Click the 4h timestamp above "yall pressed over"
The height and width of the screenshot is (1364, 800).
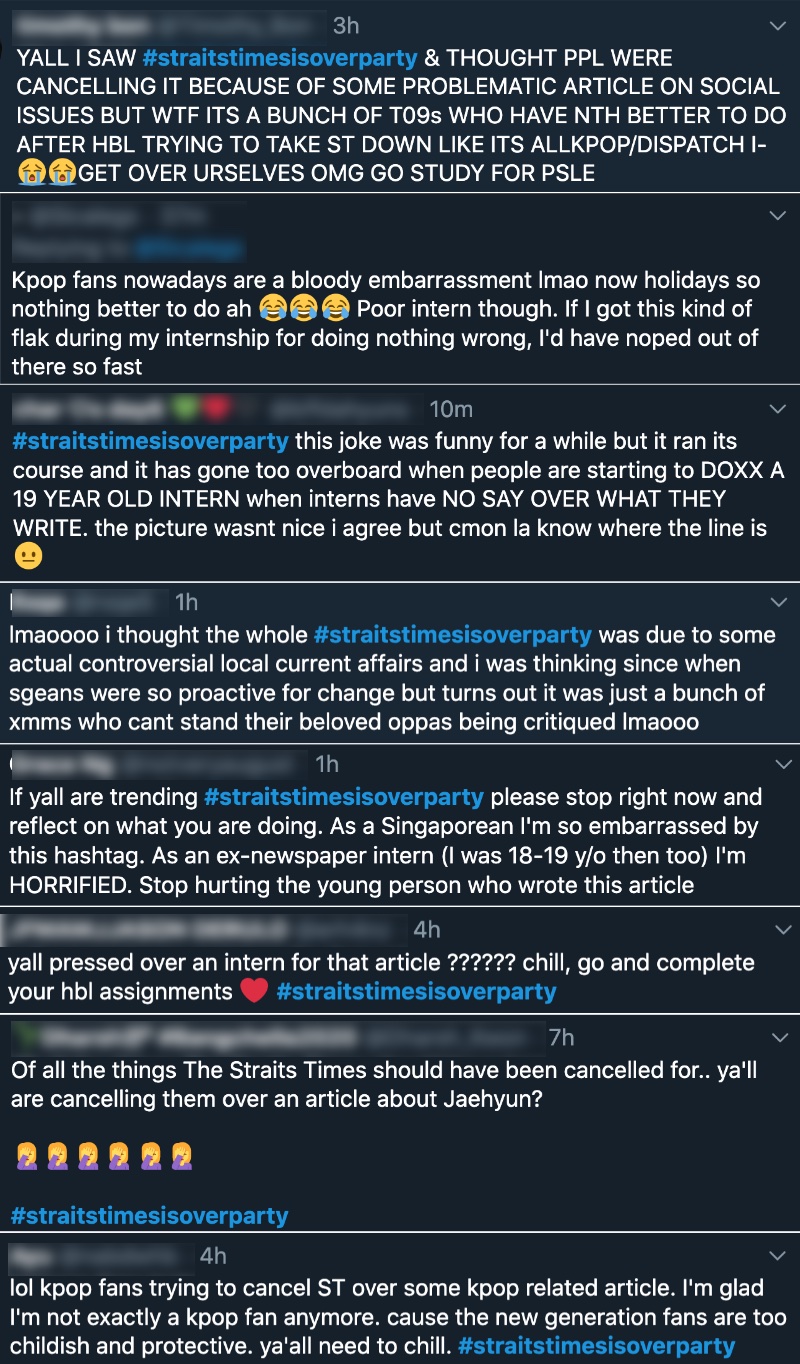pyautogui.click(x=427, y=930)
